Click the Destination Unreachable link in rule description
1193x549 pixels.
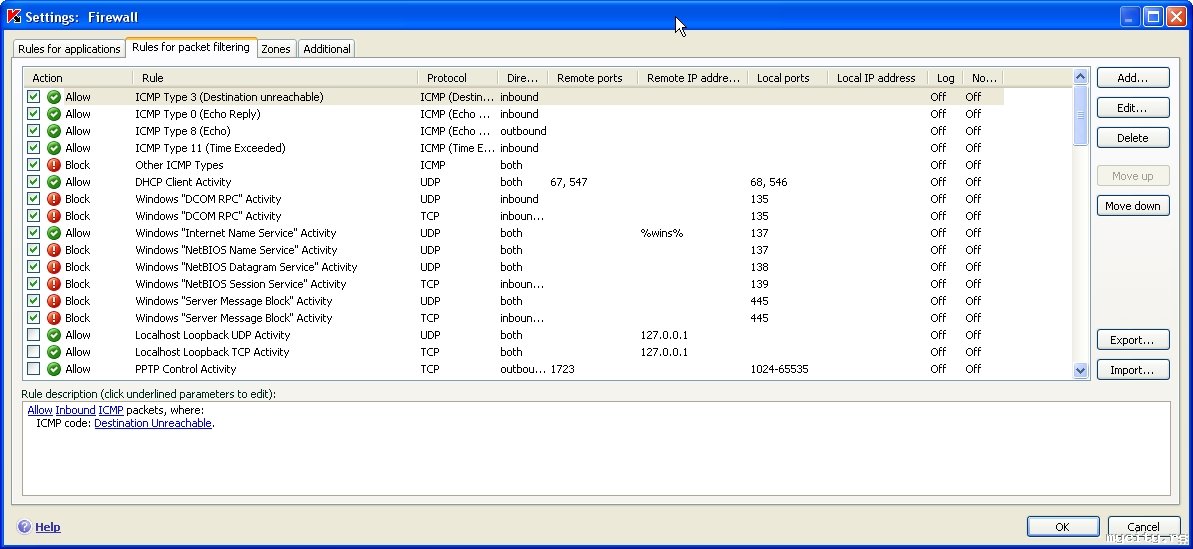(153, 423)
